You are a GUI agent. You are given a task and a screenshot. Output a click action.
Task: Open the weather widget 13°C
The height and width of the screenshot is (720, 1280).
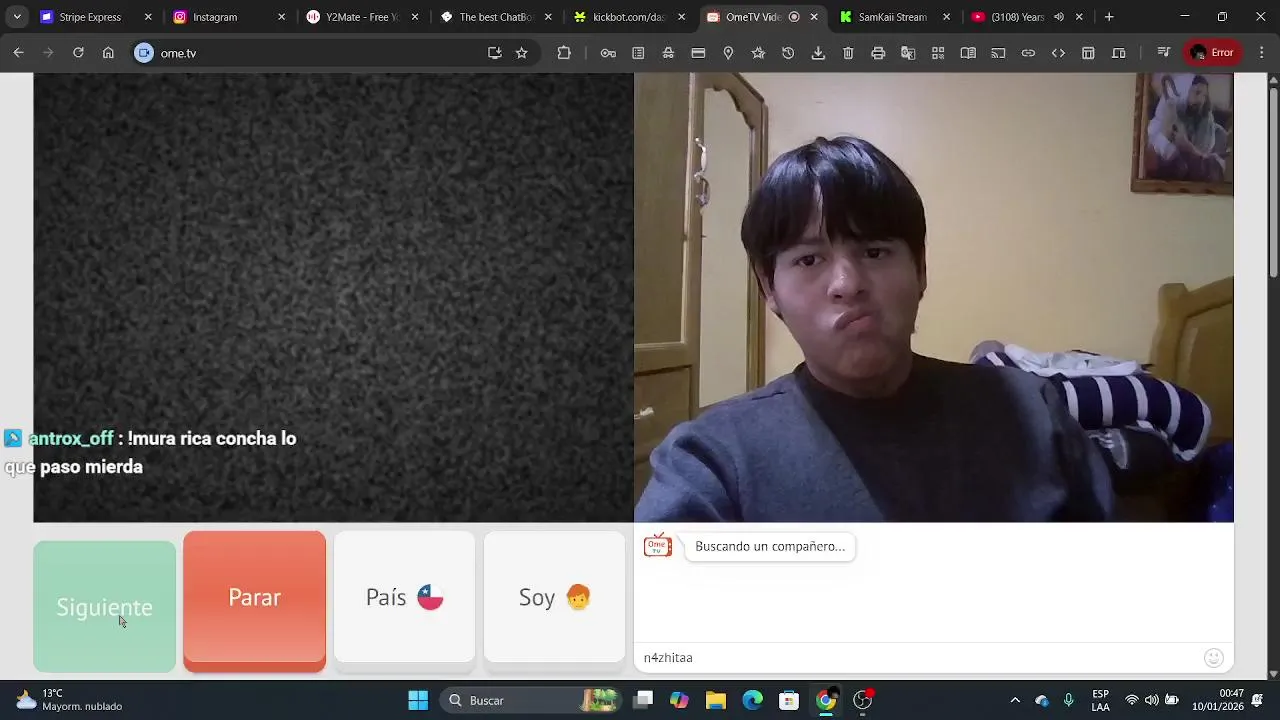tap(68, 700)
